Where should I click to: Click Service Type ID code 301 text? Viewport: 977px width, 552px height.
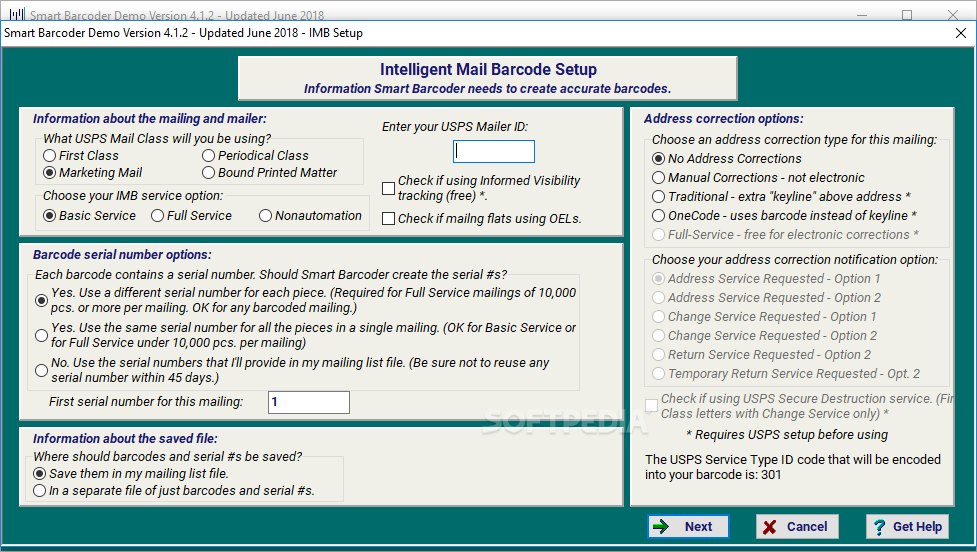coord(793,467)
